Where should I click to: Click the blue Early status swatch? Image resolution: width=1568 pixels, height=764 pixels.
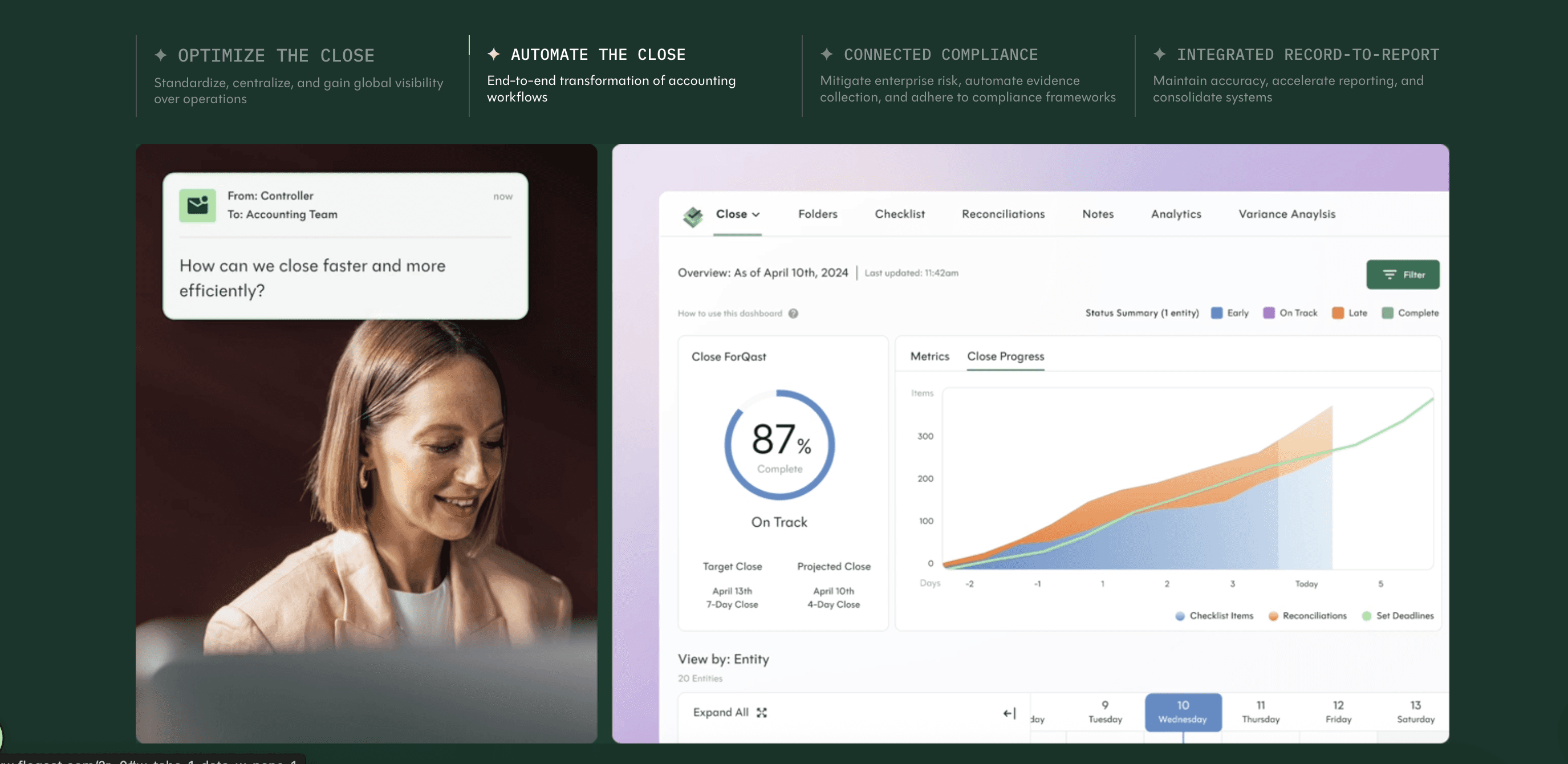[x=1216, y=313]
